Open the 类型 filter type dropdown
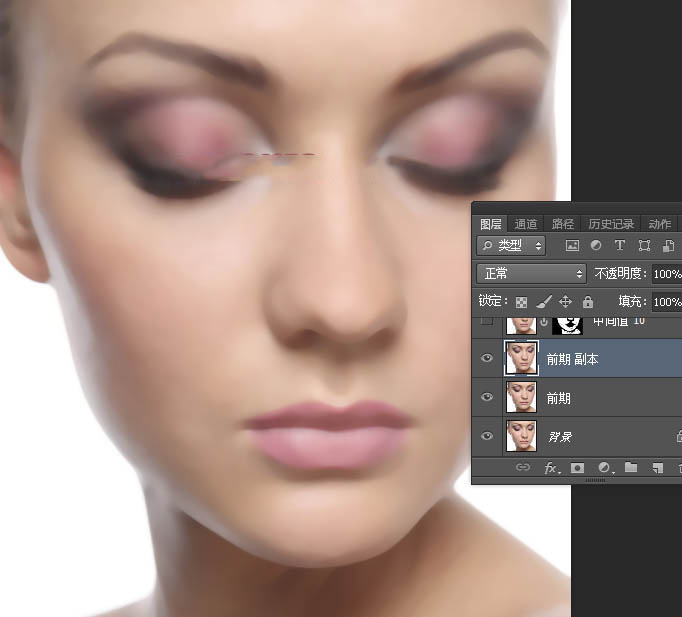This screenshot has height=617, width=682. pos(511,246)
